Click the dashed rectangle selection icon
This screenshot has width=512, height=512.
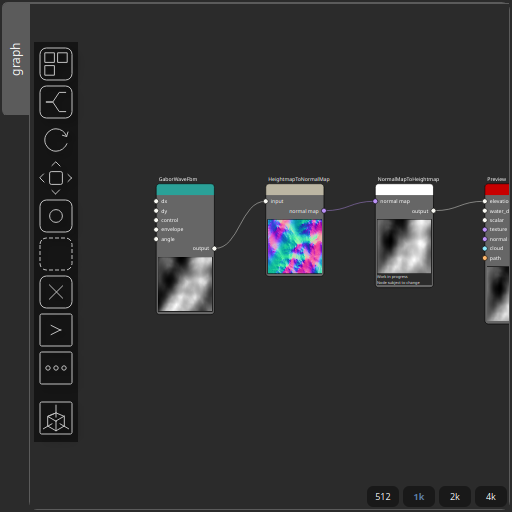click(56, 254)
